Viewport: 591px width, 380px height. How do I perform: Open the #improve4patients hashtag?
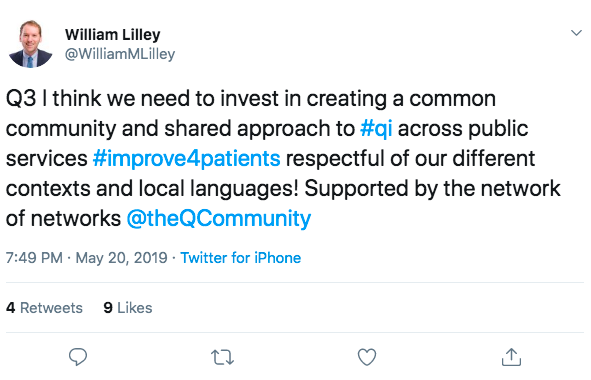[187, 158]
